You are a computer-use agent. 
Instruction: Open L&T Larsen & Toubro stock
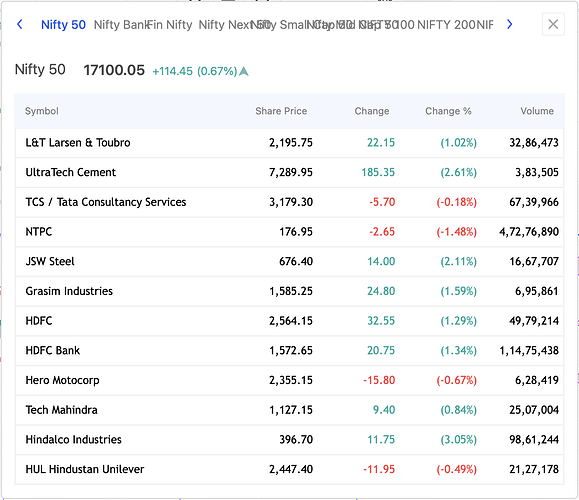78,143
